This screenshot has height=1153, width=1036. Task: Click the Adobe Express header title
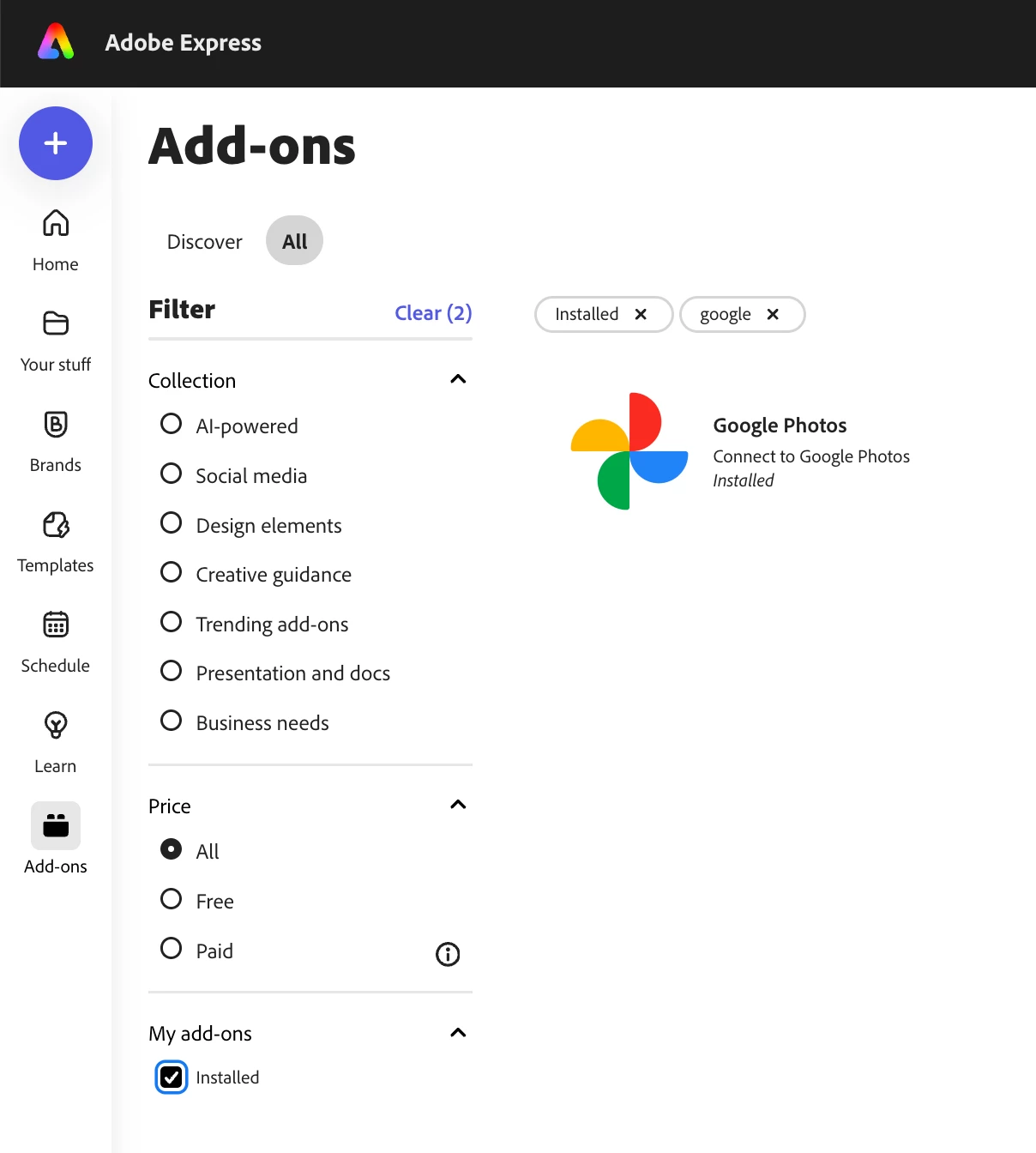tap(183, 43)
